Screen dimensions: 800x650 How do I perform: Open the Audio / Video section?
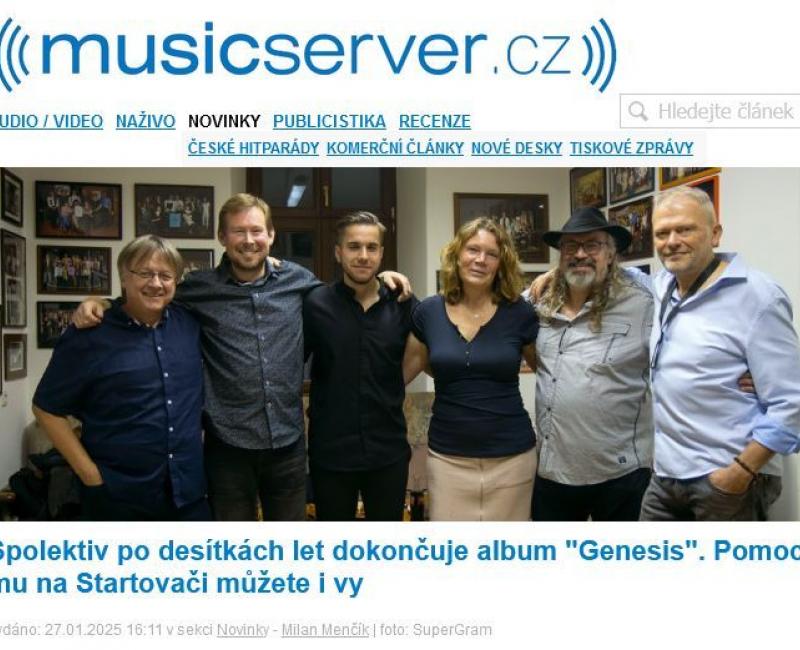click(x=51, y=121)
